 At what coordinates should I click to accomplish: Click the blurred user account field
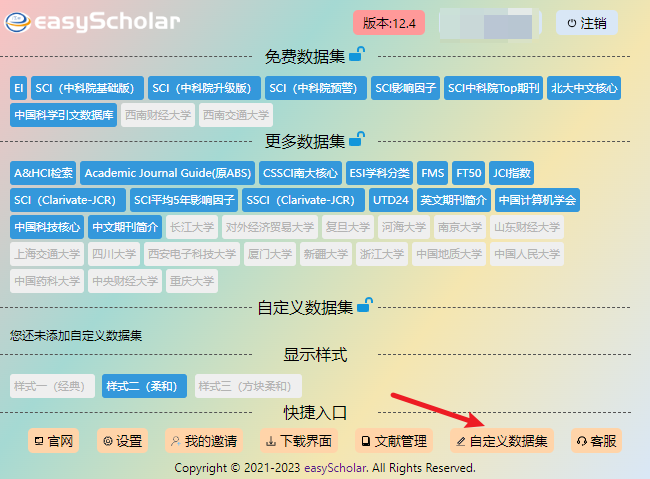click(x=490, y=24)
